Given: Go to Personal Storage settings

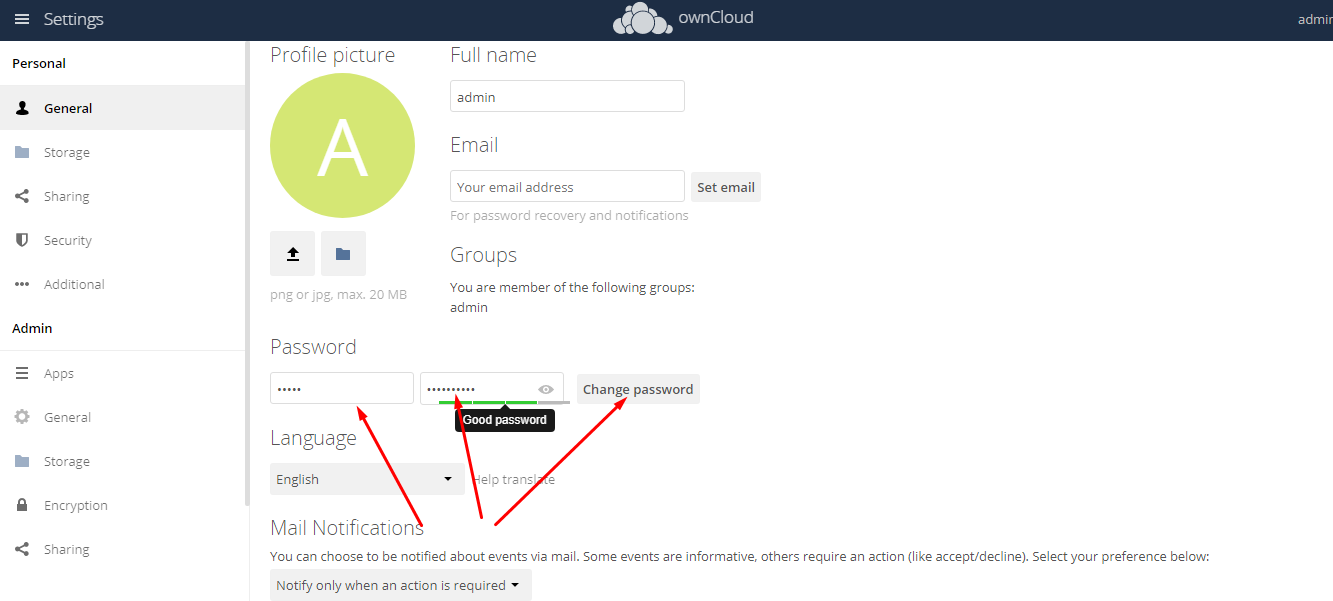Looking at the screenshot, I should point(66,153).
